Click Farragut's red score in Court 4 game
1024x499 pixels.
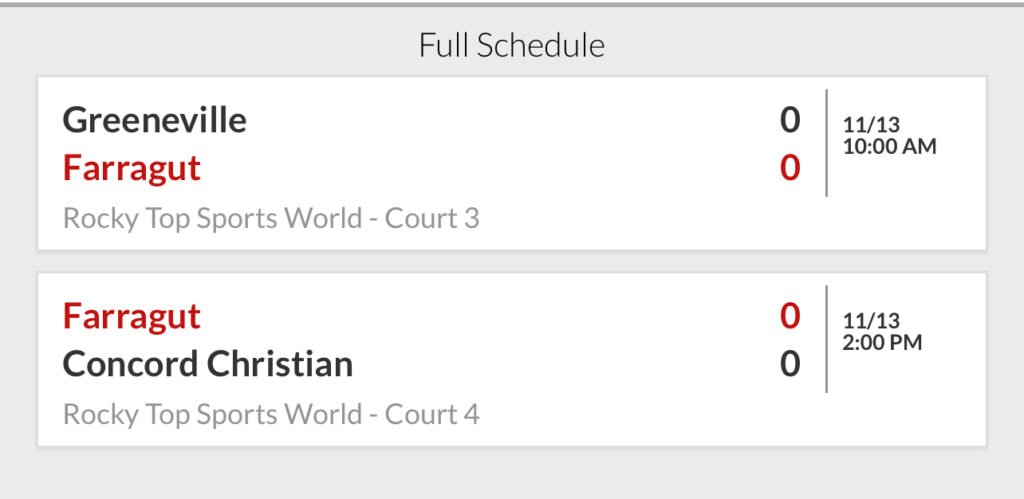click(790, 316)
